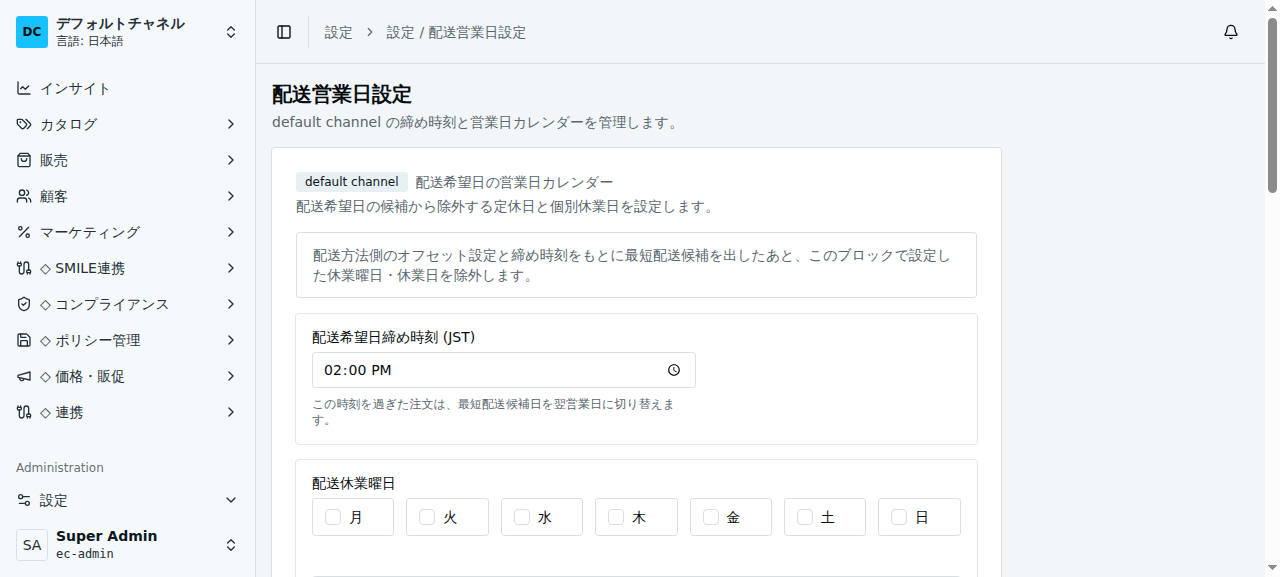Check the 火 closed-day checkbox

[427, 517]
